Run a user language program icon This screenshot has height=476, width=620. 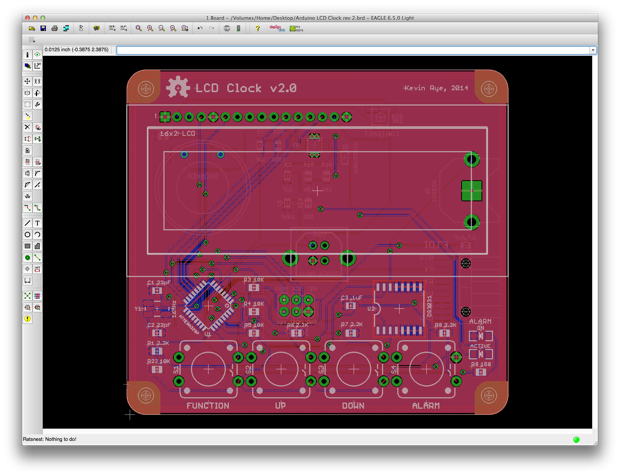tap(124, 28)
